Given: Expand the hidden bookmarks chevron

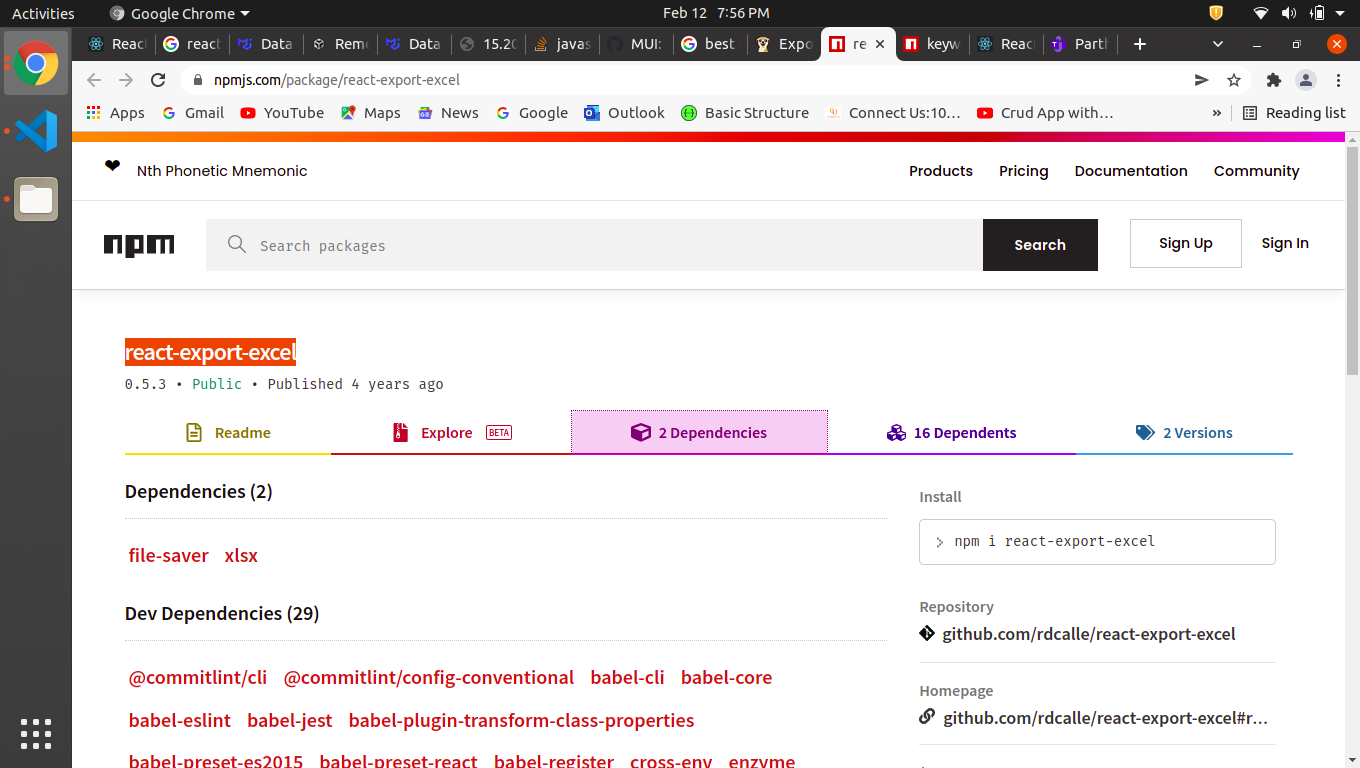Looking at the screenshot, I should click(1217, 113).
